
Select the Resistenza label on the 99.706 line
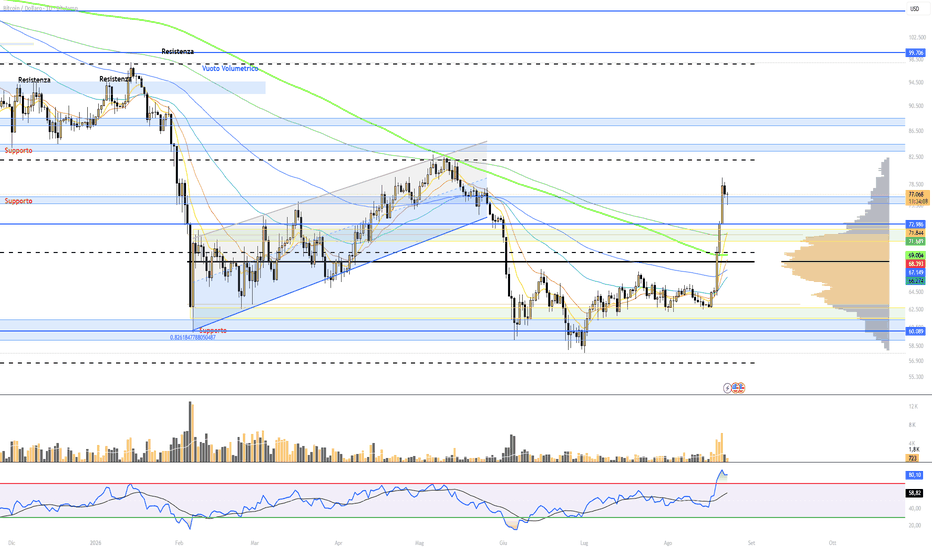tap(177, 52)
